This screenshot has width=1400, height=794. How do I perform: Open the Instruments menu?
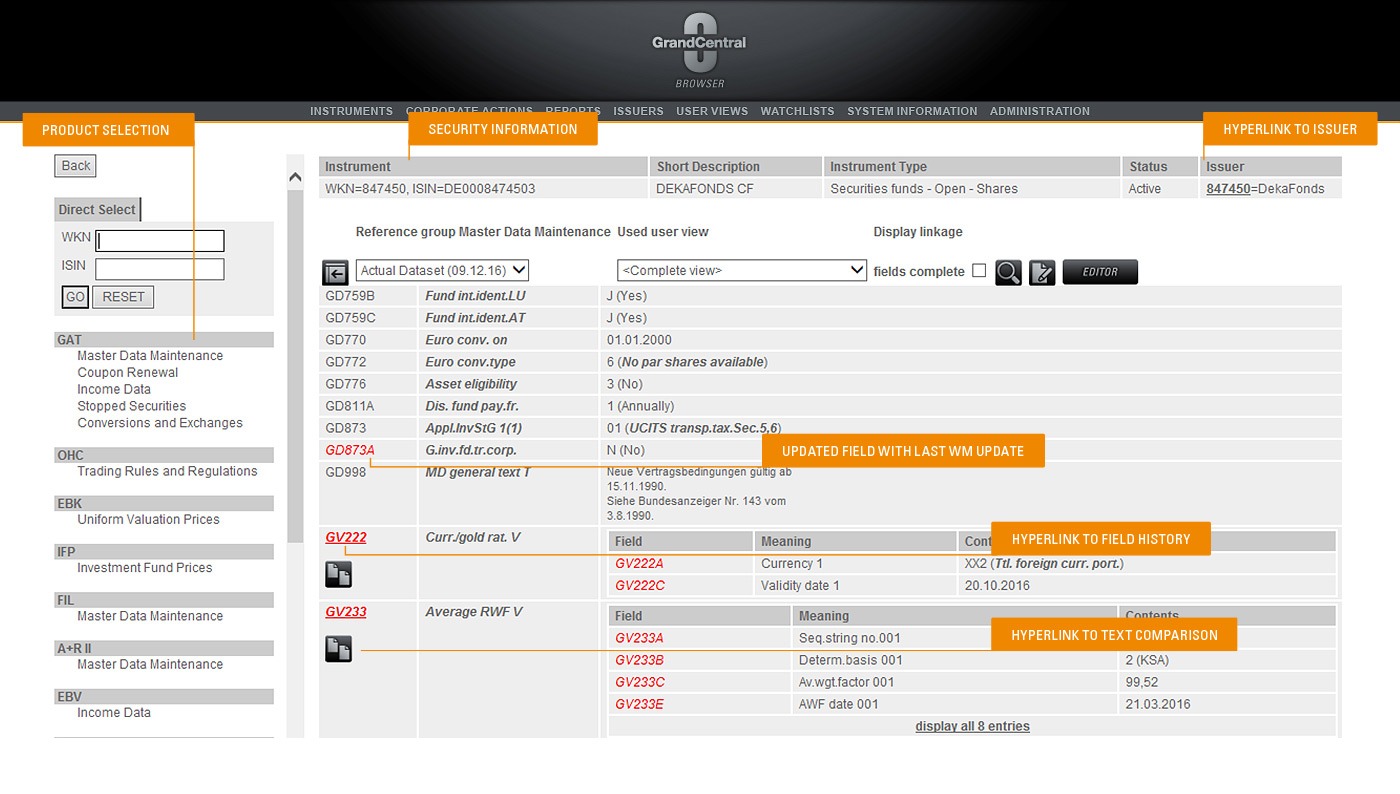tap(351, 111)
